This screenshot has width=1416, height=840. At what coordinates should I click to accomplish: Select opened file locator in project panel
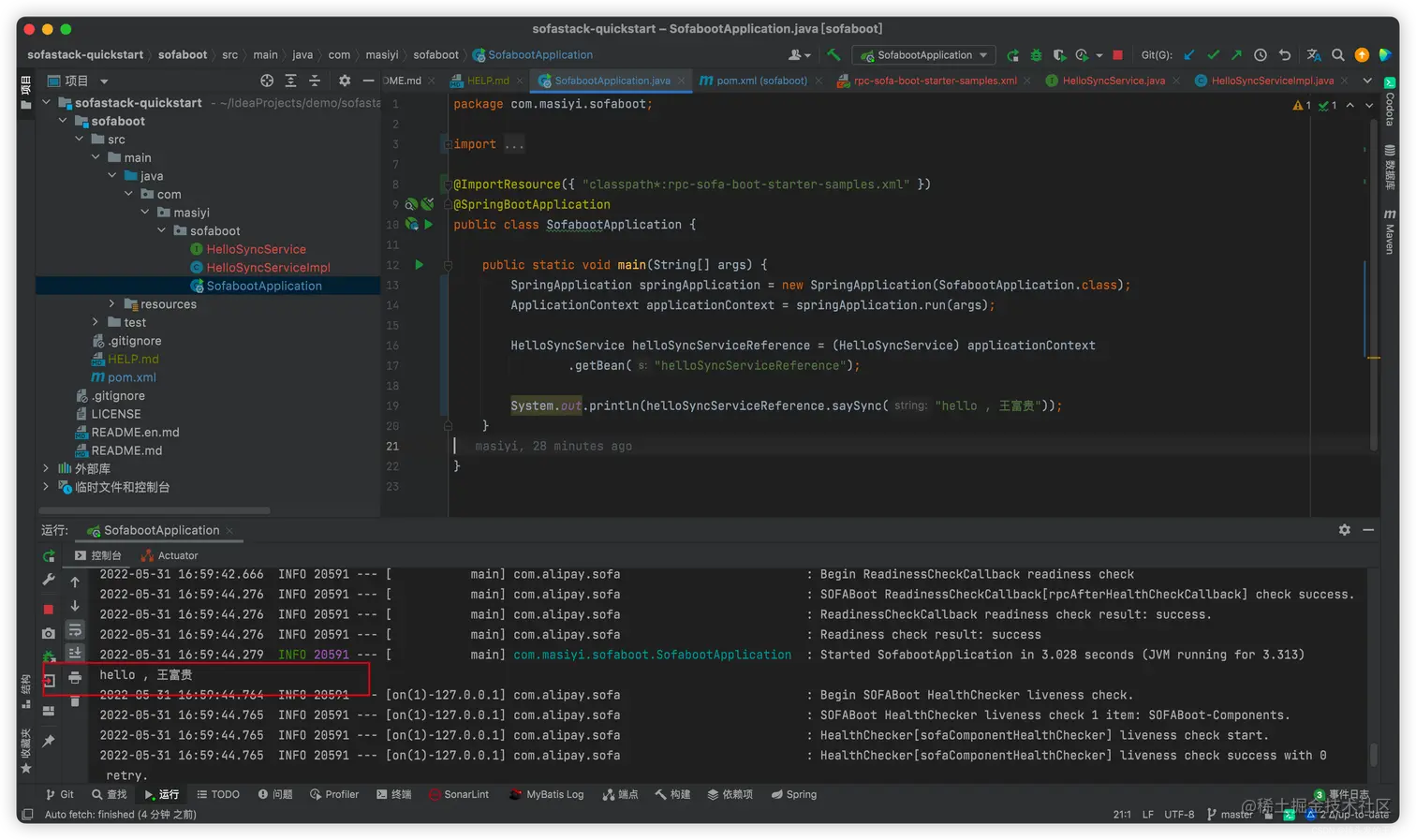267,81
